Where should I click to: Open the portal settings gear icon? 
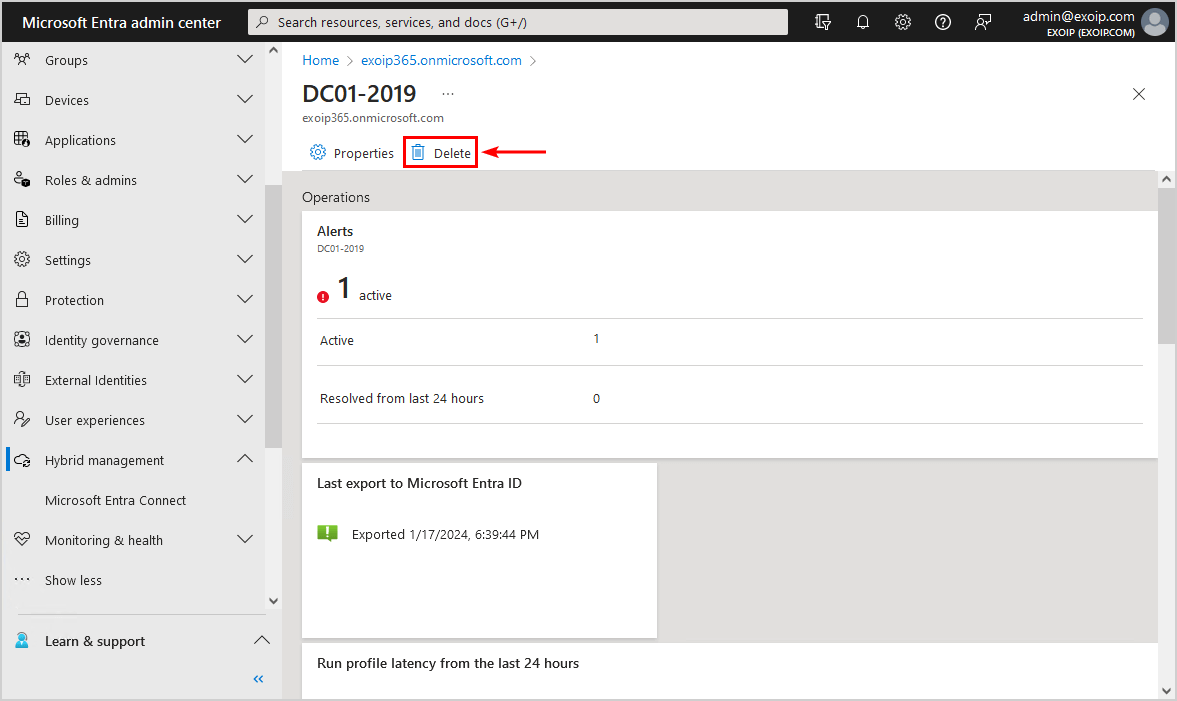click(x=903, y=22)
